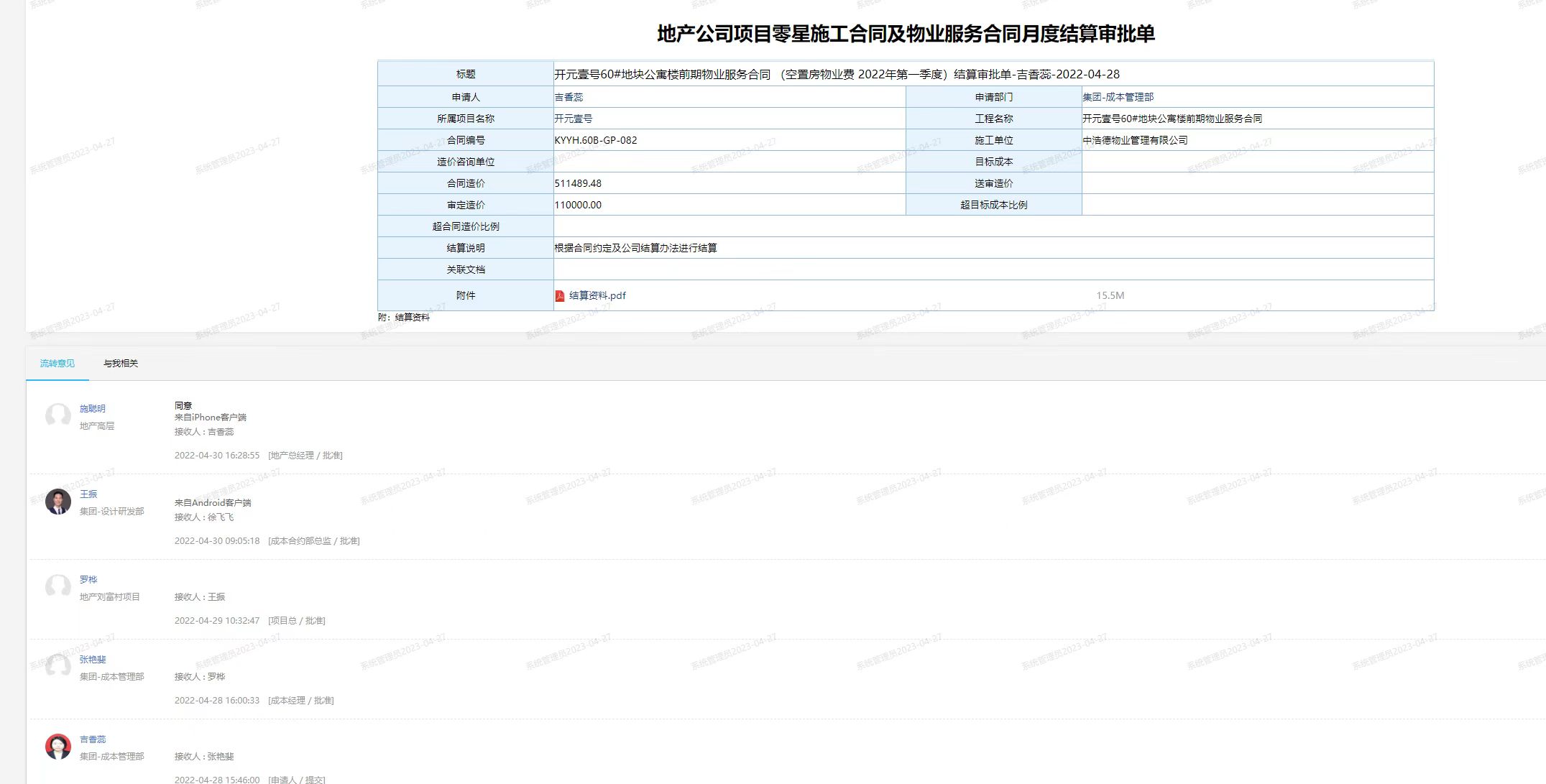Click the attachment size 15.5M text
The image size is (1546, 784).
(x=1110, y=295)
